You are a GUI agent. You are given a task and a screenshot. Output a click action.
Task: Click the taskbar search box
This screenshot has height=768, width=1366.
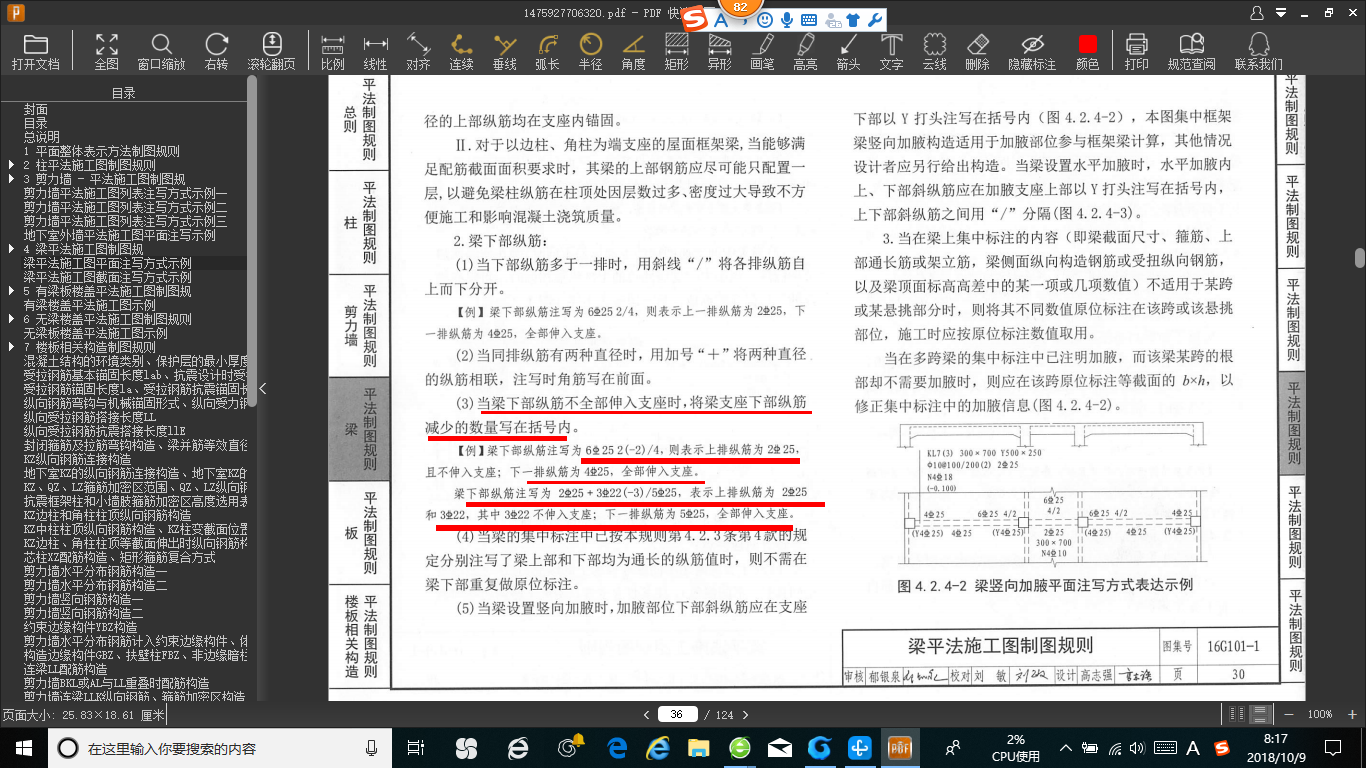coord(219,748)
